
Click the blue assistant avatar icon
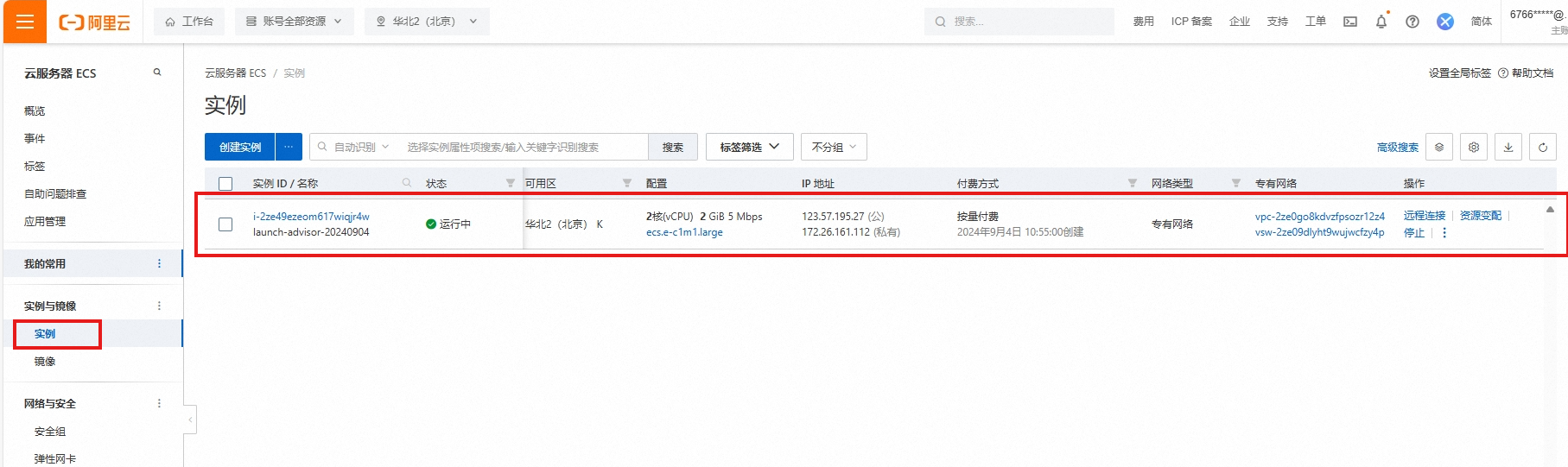[x=1445, y=22]
